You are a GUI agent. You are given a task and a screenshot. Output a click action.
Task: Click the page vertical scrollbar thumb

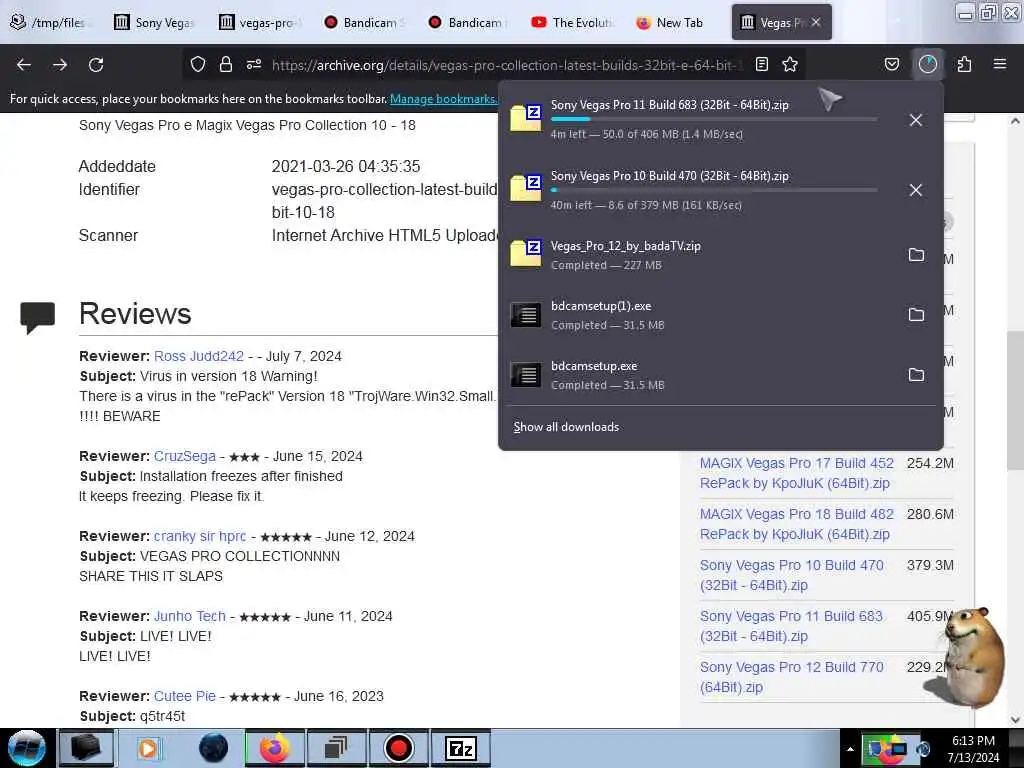coord(1015,400)
